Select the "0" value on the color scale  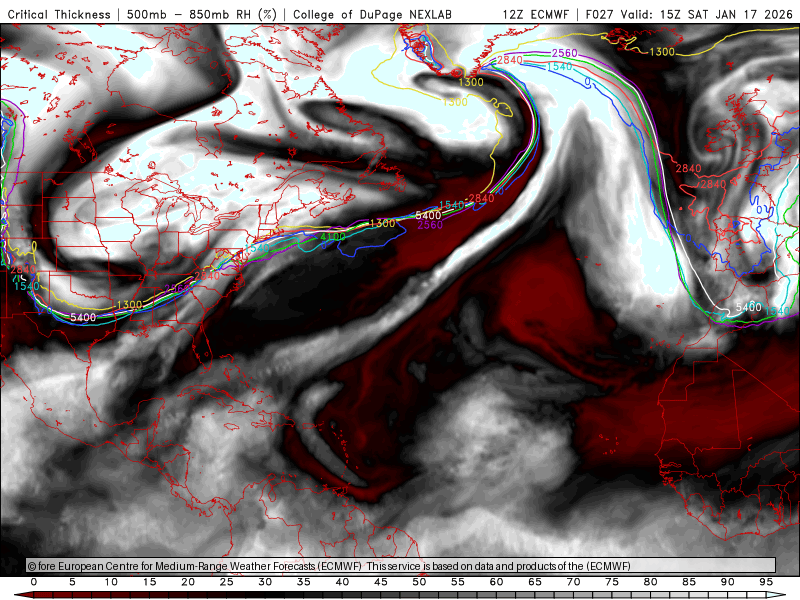tap(34, 582)
